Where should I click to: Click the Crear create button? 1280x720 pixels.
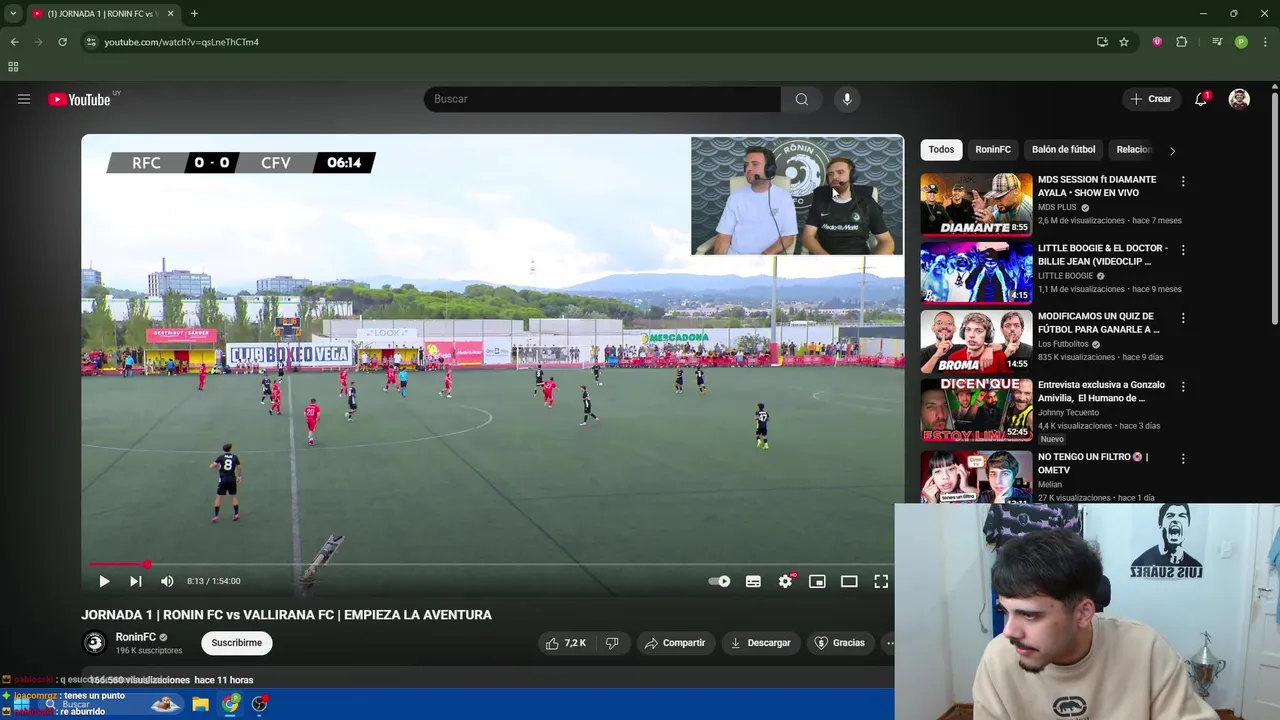(1151, 99)
